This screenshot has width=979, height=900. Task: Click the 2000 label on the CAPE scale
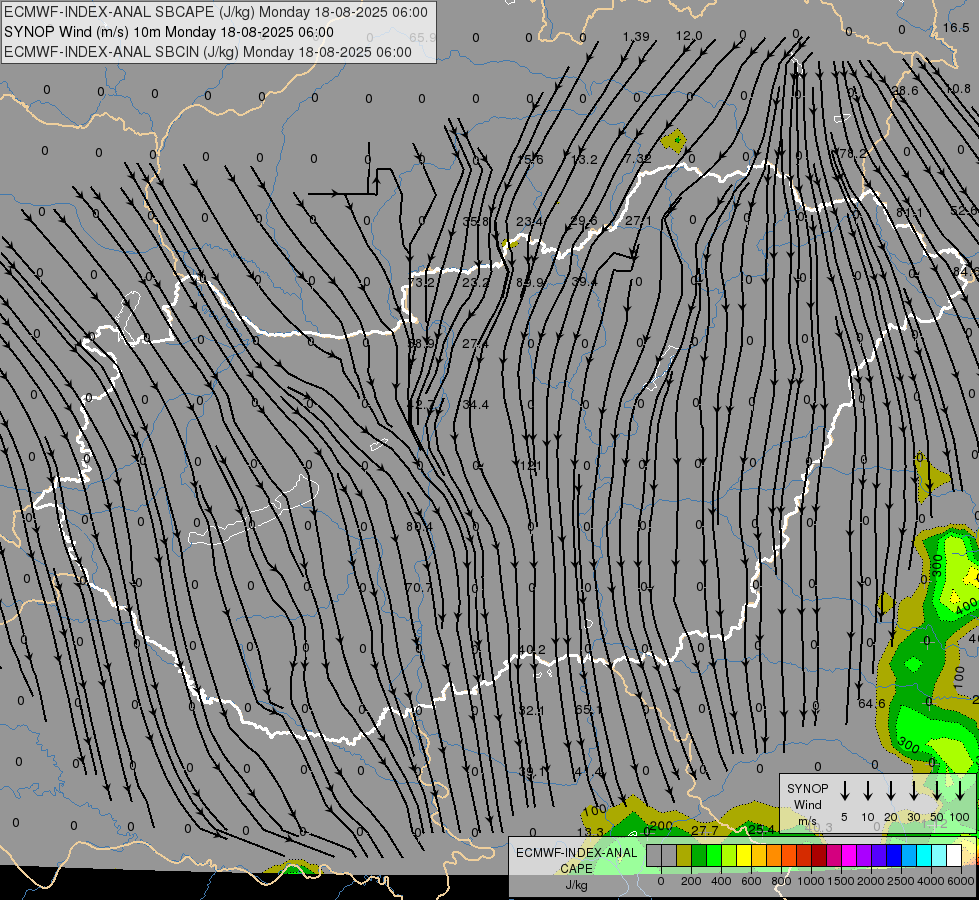coord(870,881)
